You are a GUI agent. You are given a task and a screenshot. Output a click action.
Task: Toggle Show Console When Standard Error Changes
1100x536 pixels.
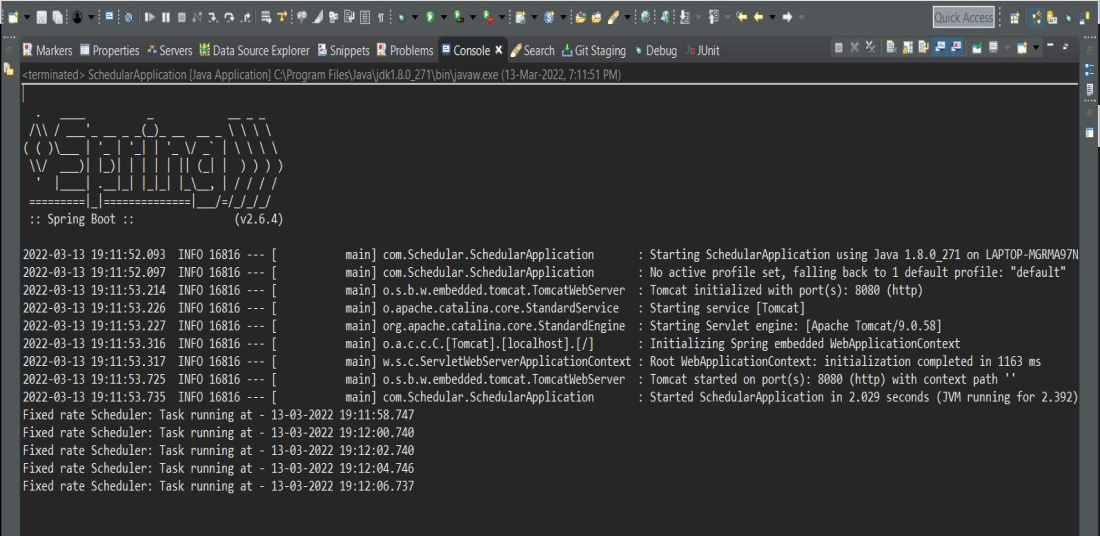coord(955,47)
